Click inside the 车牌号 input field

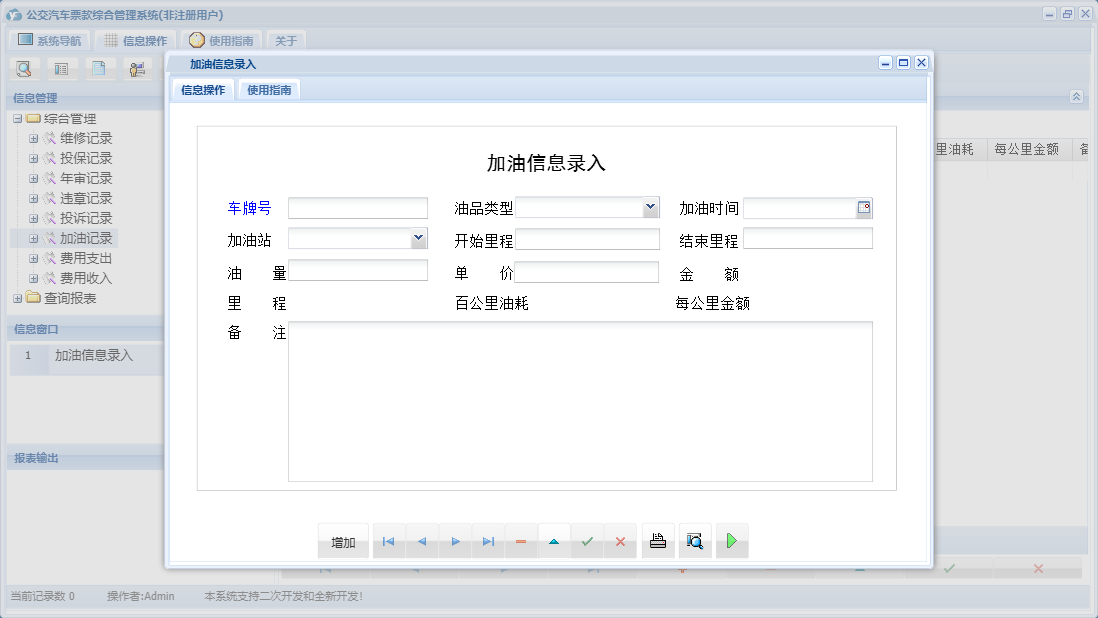click(x=357, y=207)
